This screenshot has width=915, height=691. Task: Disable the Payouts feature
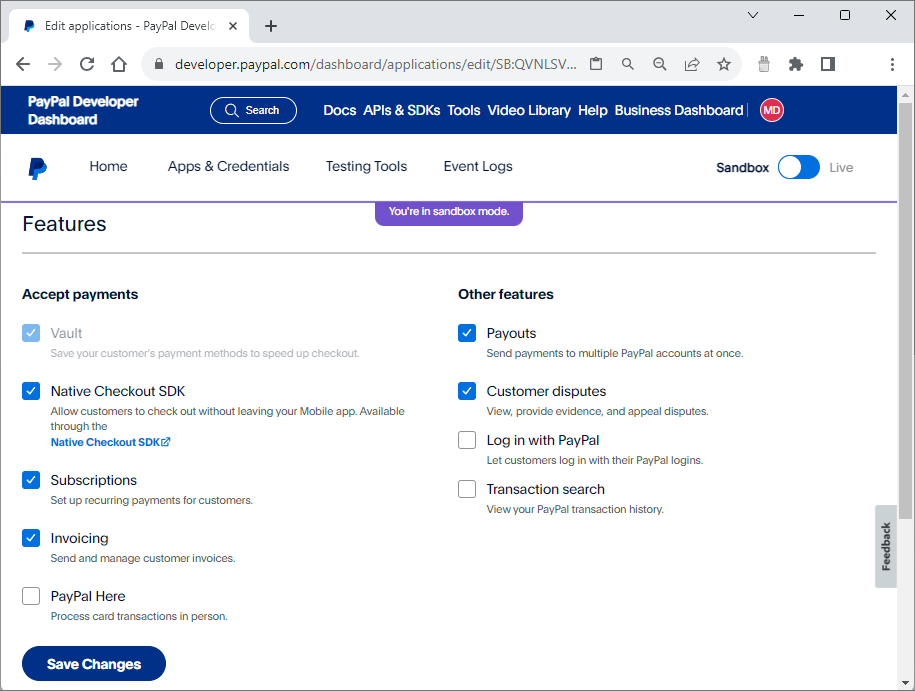(x=466, y=332)
